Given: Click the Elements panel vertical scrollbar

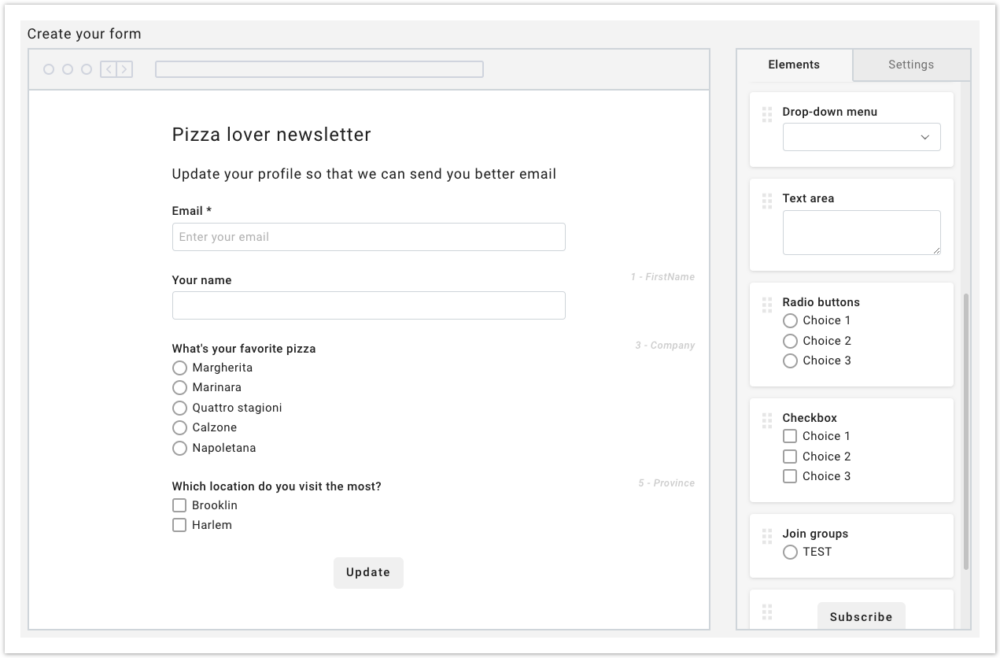Looking at the screenshot, I should point(966,430).
